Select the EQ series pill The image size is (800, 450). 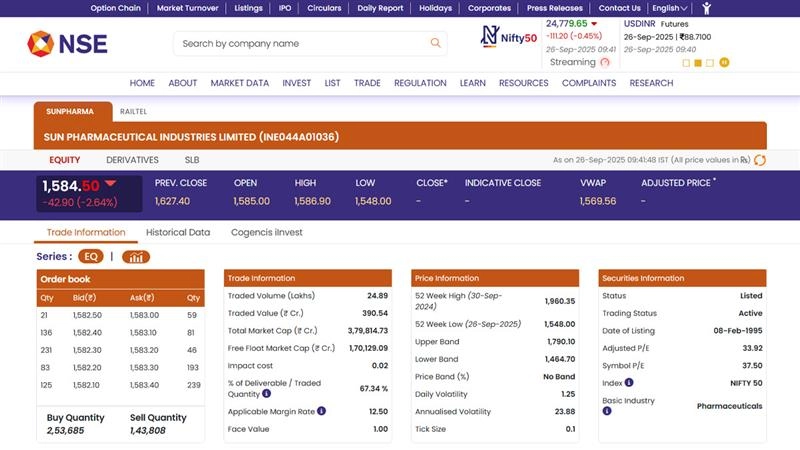coord(91,257)
